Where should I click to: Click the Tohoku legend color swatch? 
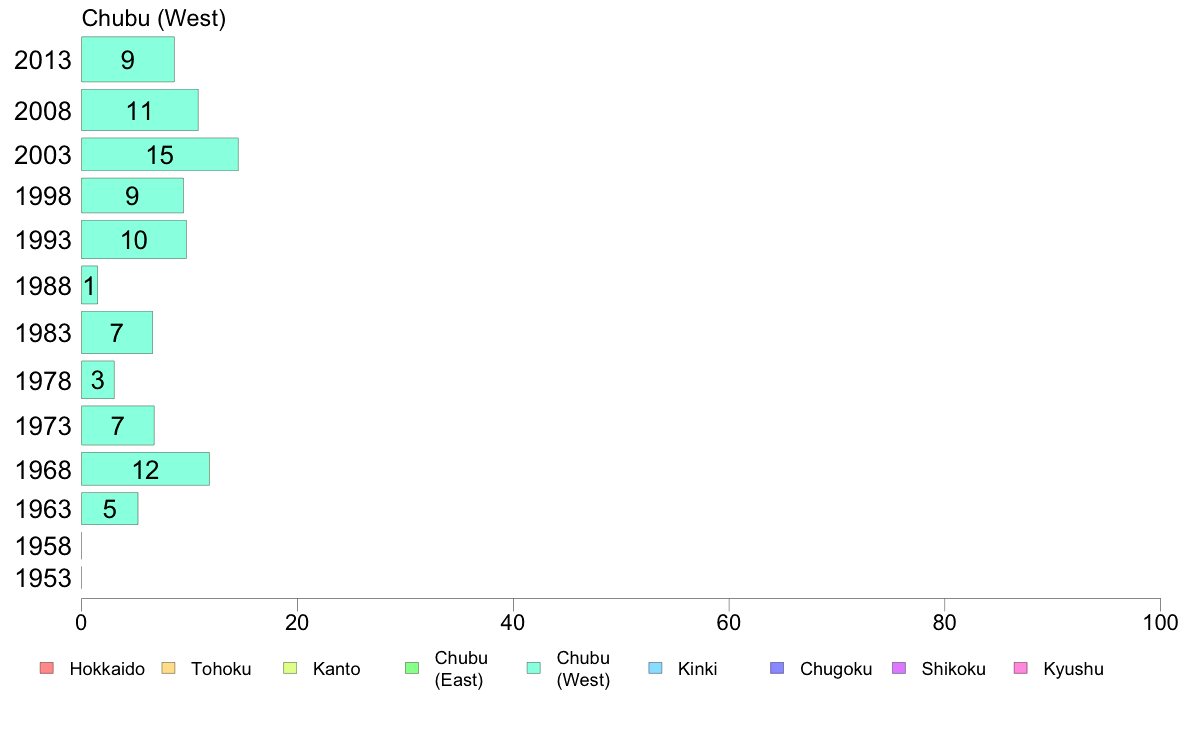click(168, 668)
